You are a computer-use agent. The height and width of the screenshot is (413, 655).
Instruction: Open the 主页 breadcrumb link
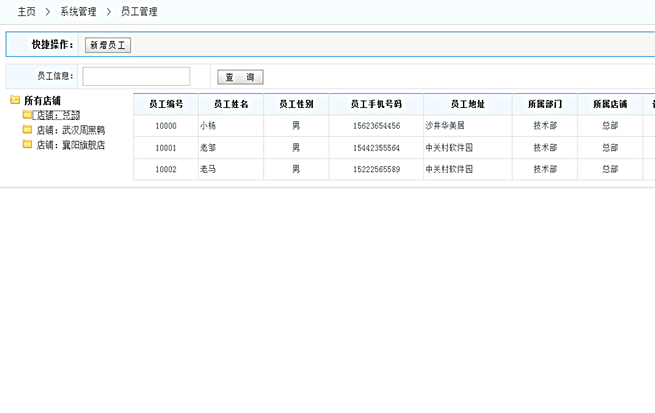(x=27, y=12)
